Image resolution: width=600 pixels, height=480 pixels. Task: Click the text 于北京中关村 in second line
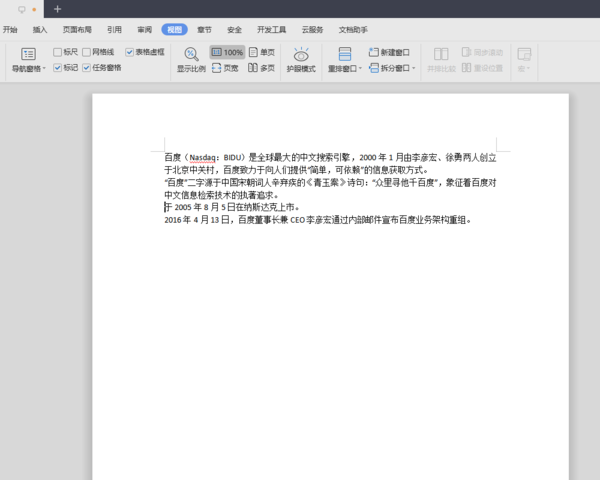coord(189,170)
